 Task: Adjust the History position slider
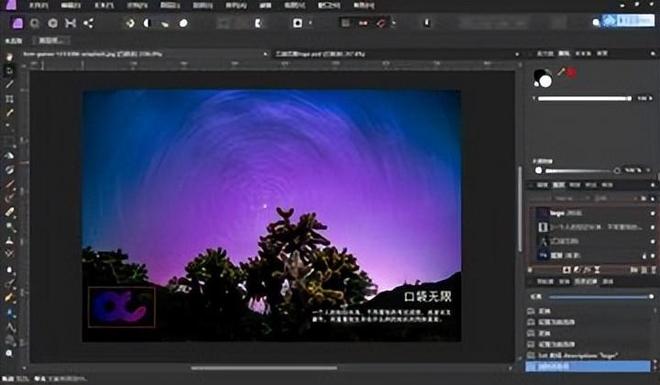click(601, 297)
